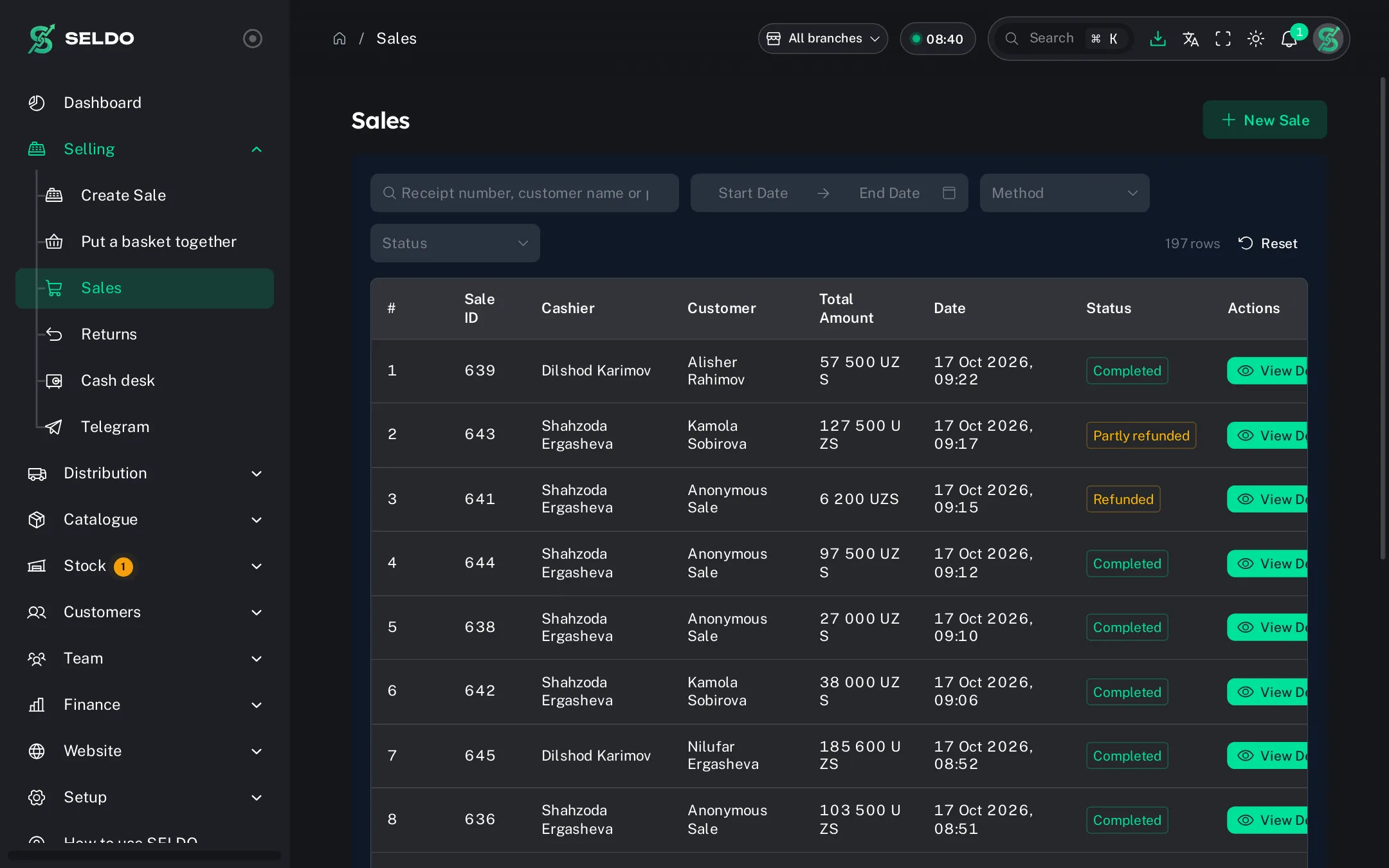
Task: Click the Team group icon
Action: [x=37, y=658]
